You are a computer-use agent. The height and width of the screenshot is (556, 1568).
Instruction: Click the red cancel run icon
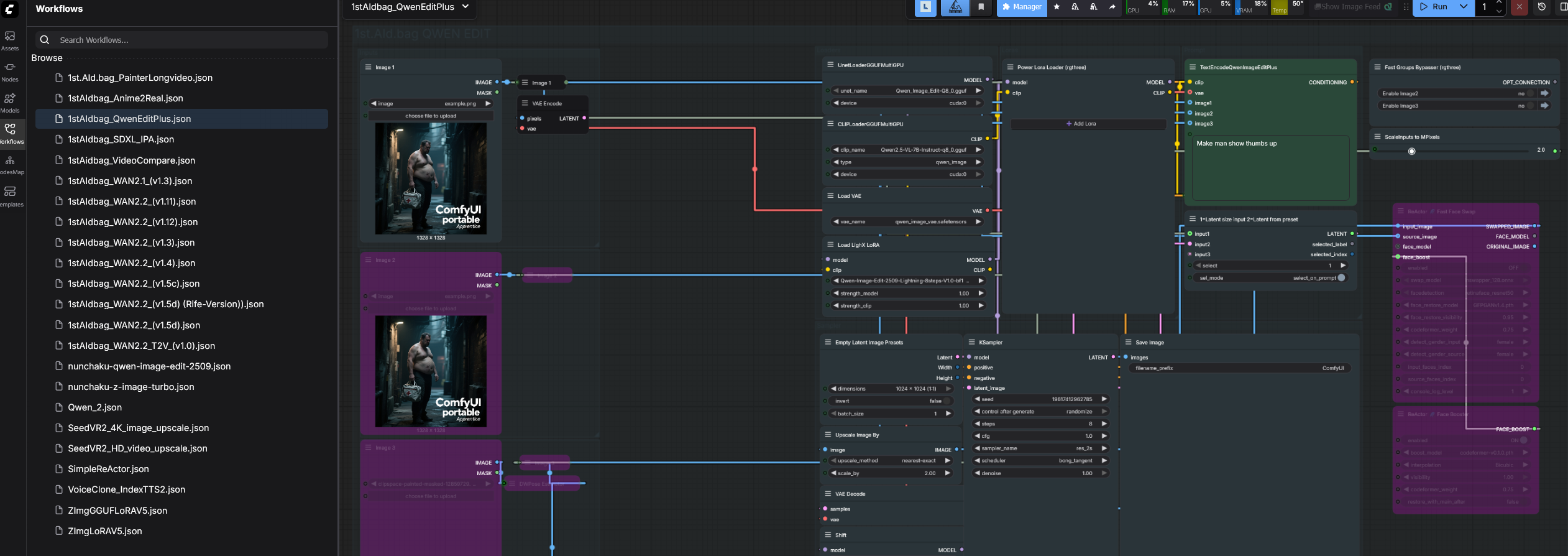click(x=1519, y=7)
